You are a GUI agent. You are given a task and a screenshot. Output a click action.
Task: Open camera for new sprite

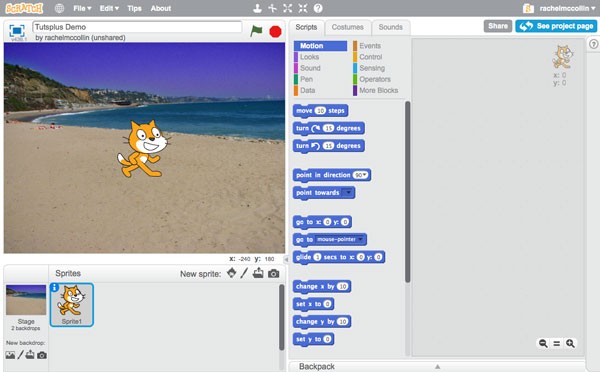coord(273,274)
